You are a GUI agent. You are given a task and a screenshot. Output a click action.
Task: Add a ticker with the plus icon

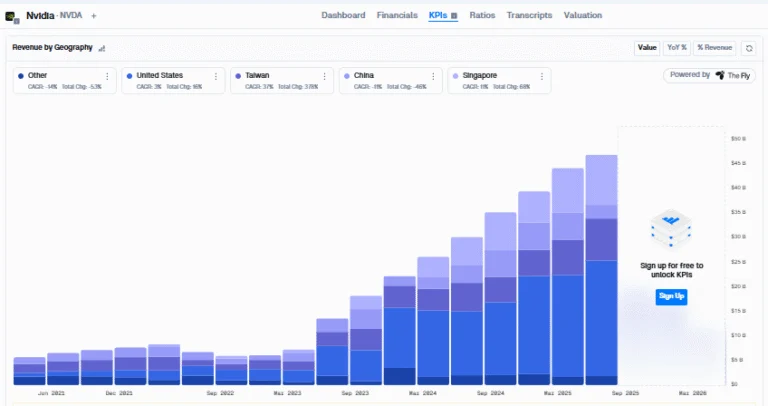[94, 16]
